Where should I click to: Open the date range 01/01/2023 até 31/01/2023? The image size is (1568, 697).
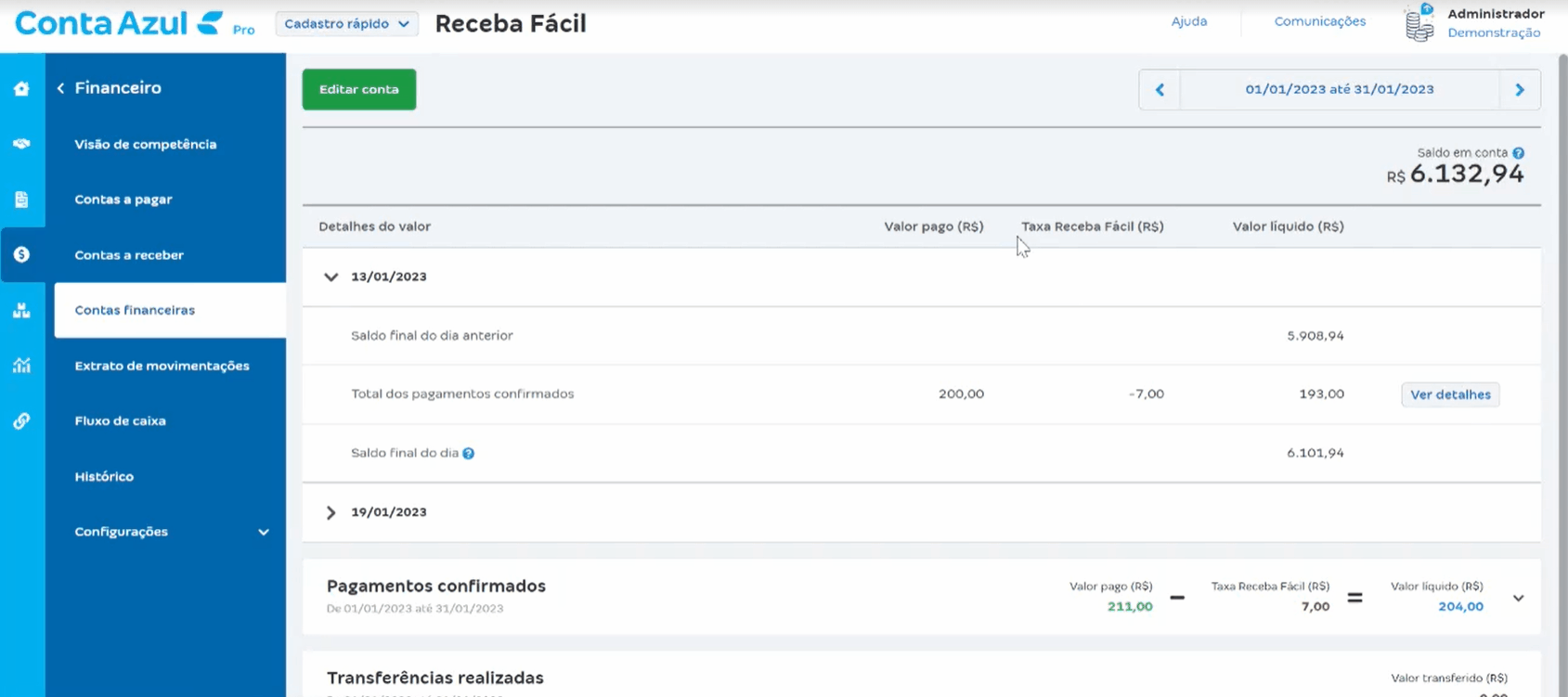point(1340,90)
